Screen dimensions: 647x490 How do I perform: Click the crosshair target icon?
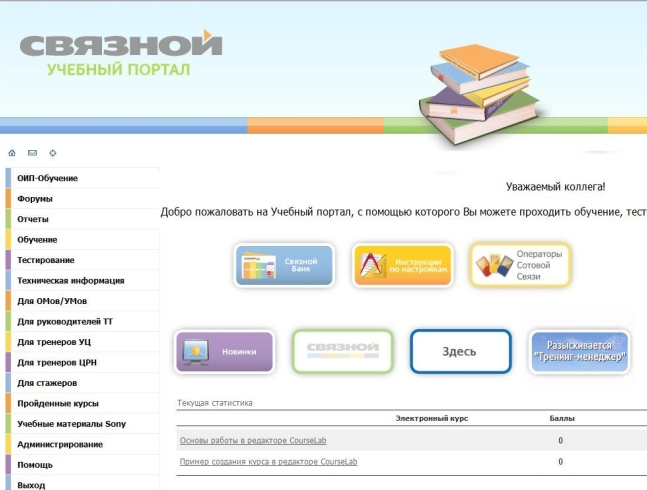coord(52,153)
